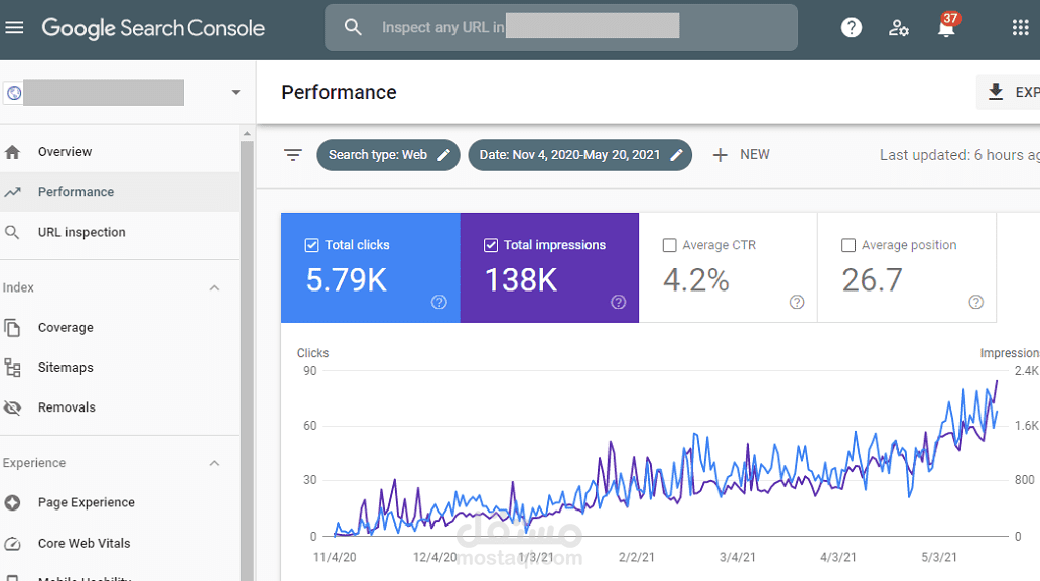The height and width of the screenshot is (581, 1040).
Task: Select Performance in sidebar
Action: click(x=119, y=192)
